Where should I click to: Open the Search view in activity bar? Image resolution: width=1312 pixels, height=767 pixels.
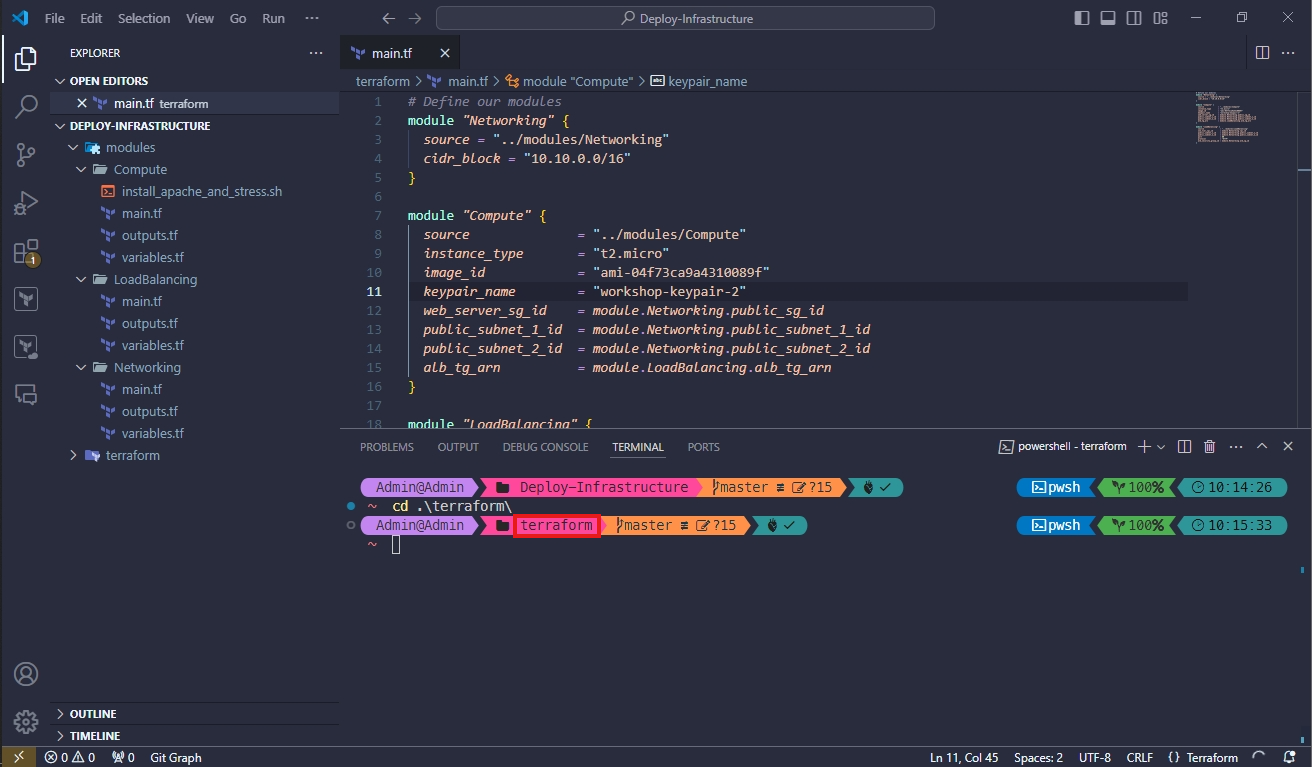pyautogui.click(x=26, y=107)
